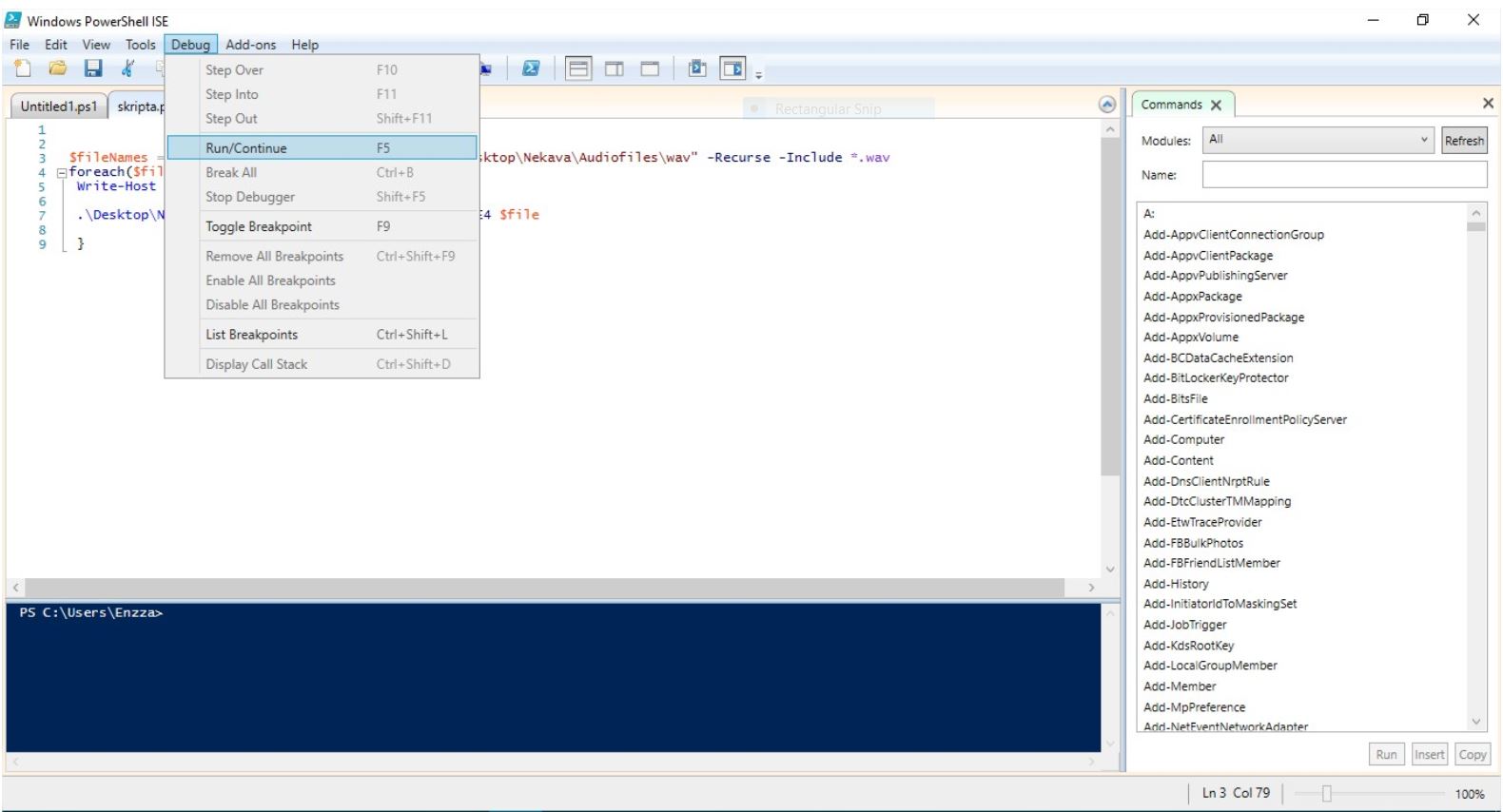Viewport: 1503px width, 812px height.
Task: Select Add-AppxPackage in the command list
Action: coord(1193,297)
